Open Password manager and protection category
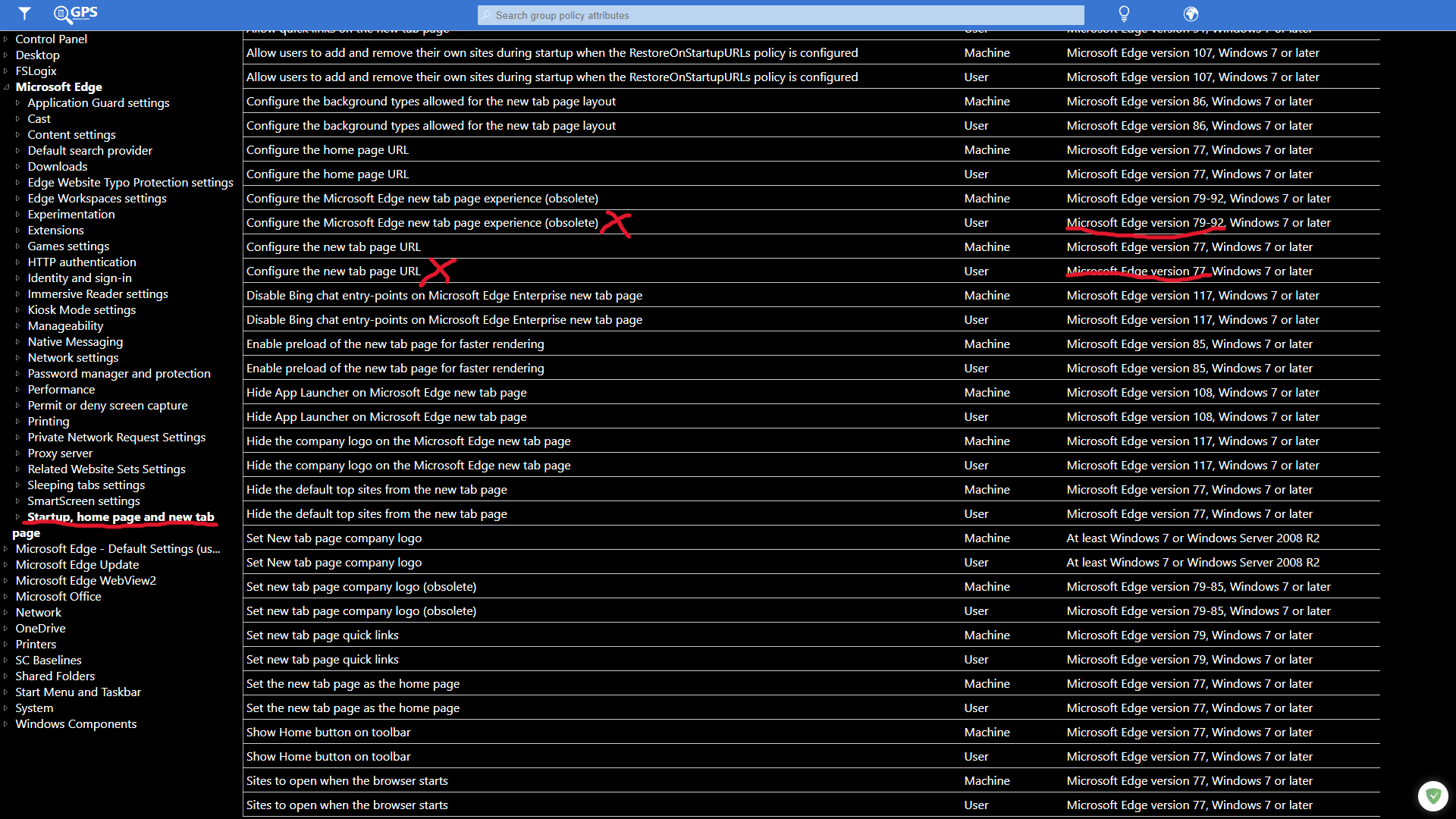The width and height of the screenshot is (1456, 819). 119,374
